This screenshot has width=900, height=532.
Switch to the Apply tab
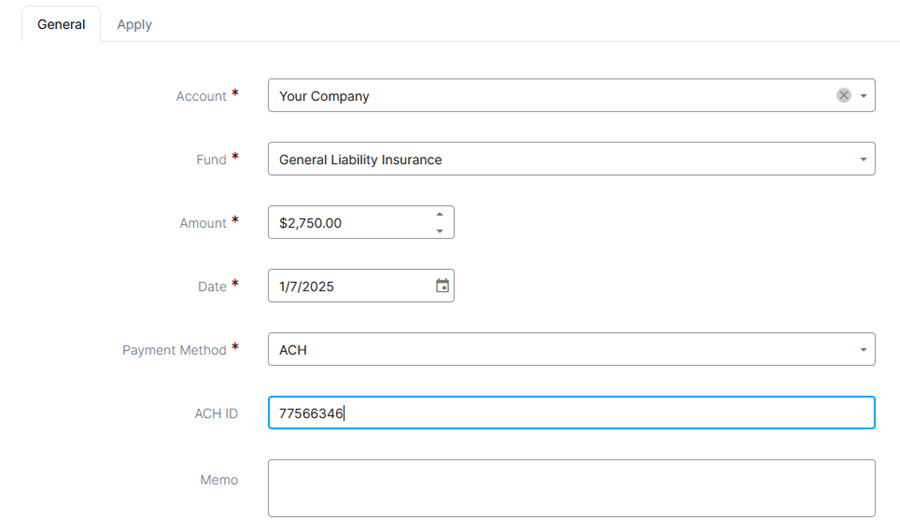(x=134, y=25)
